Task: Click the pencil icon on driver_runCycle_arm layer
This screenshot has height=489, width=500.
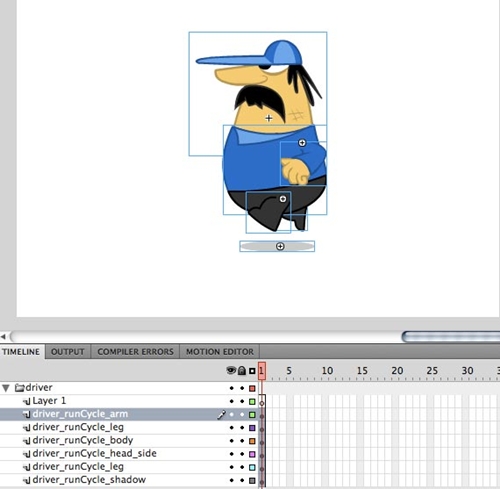Action: point(221,414)
